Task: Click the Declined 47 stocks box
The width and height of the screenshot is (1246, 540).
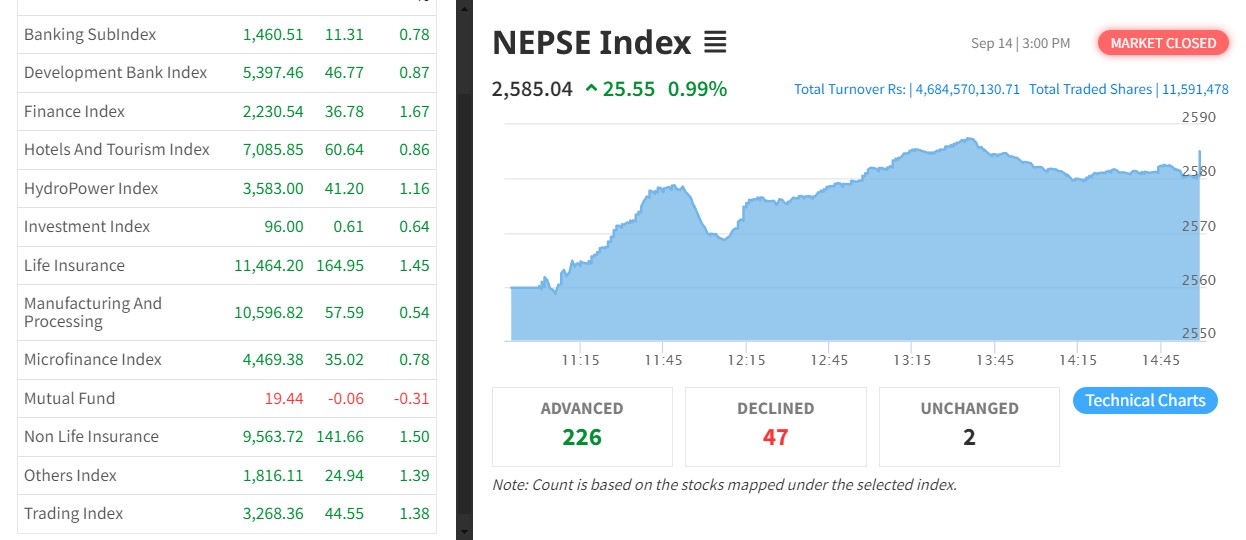Action: [775, 426]
